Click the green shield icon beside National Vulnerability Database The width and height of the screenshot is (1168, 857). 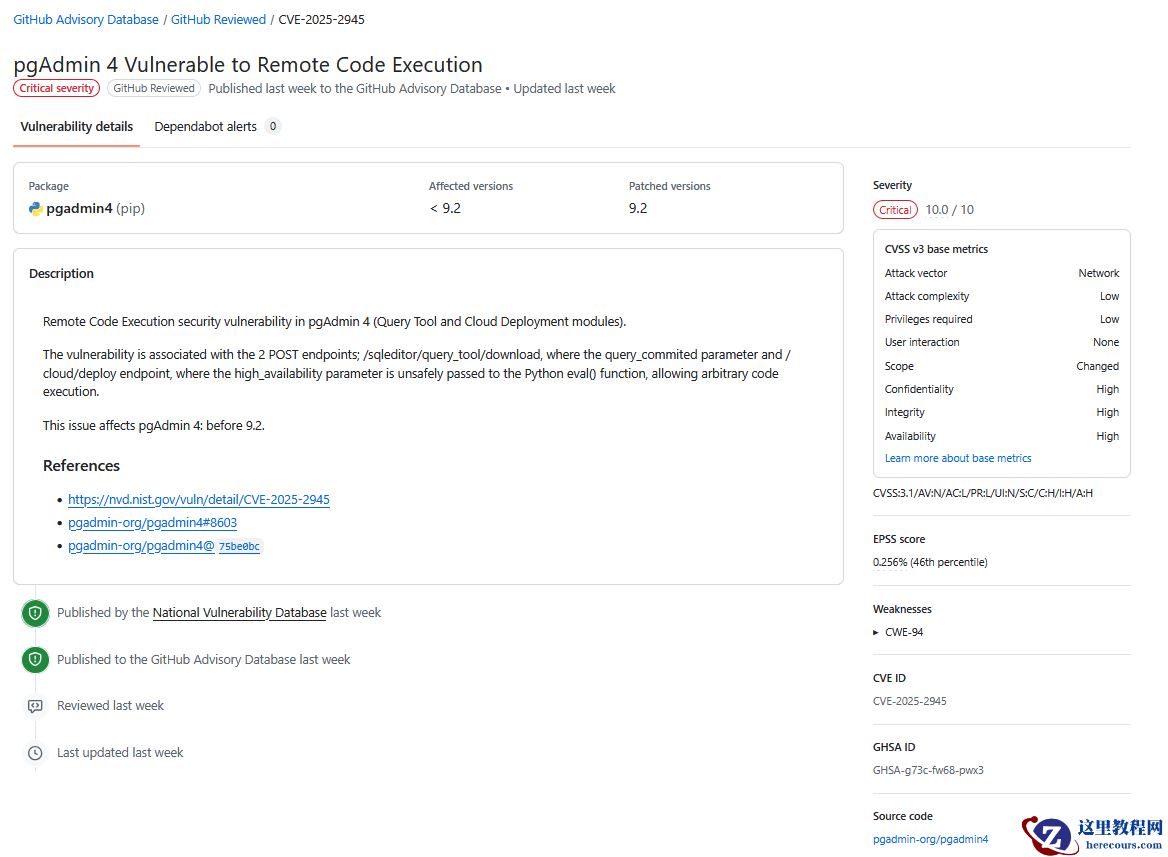(35, 613)
